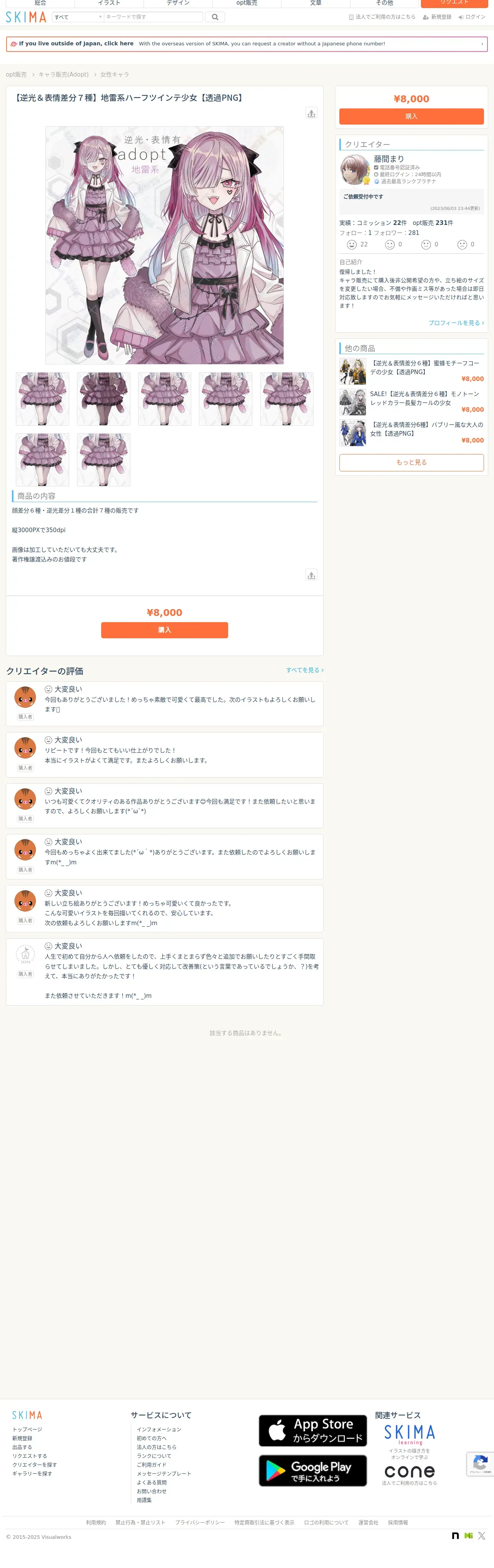This screenshot has width=494, height=1568.
Task: Open footer トップページ link
Action: point(27,1429)
